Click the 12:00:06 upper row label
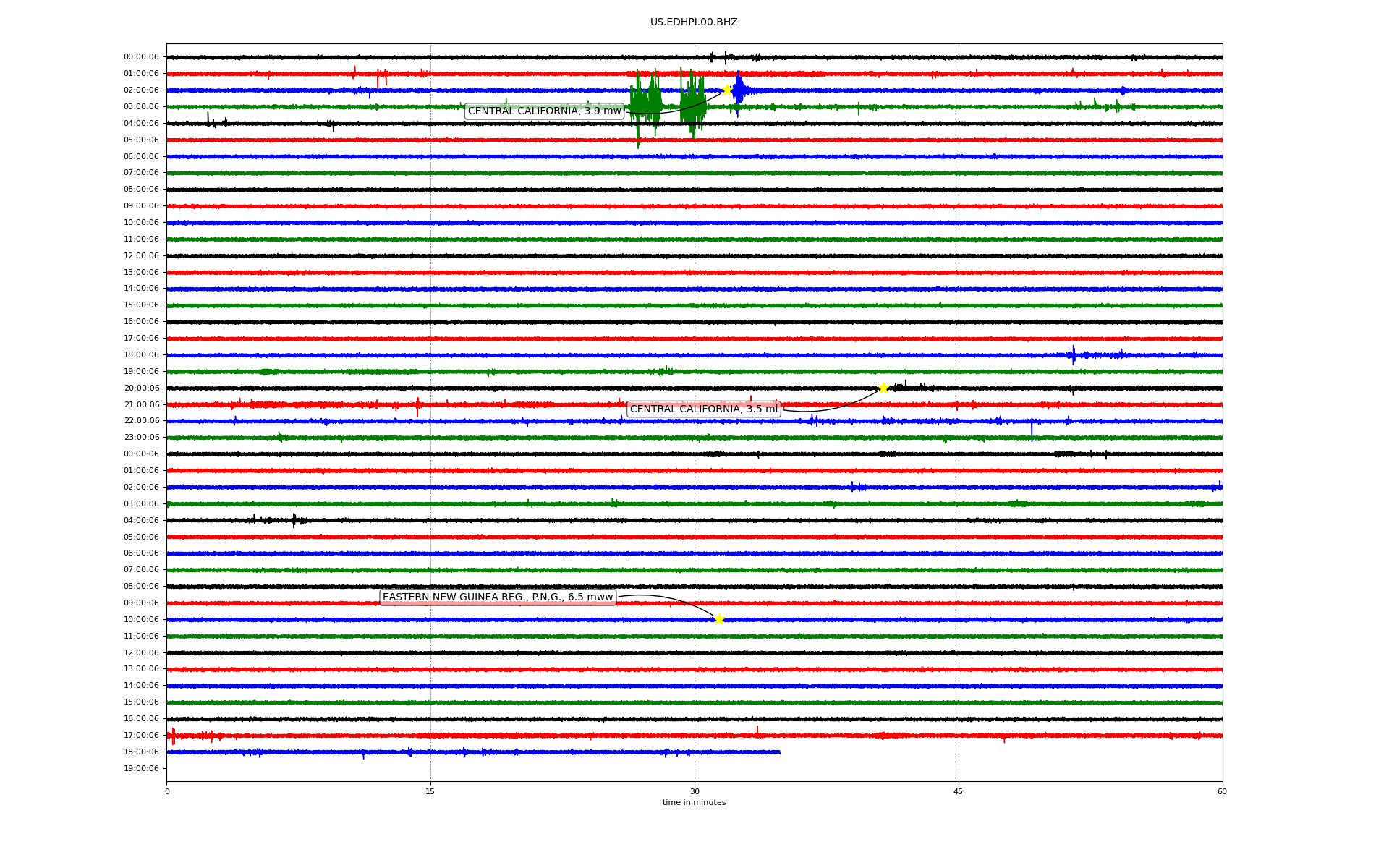Image resolution: width=1389 pixels, height=868 pixels. click(x=141, y=255)
